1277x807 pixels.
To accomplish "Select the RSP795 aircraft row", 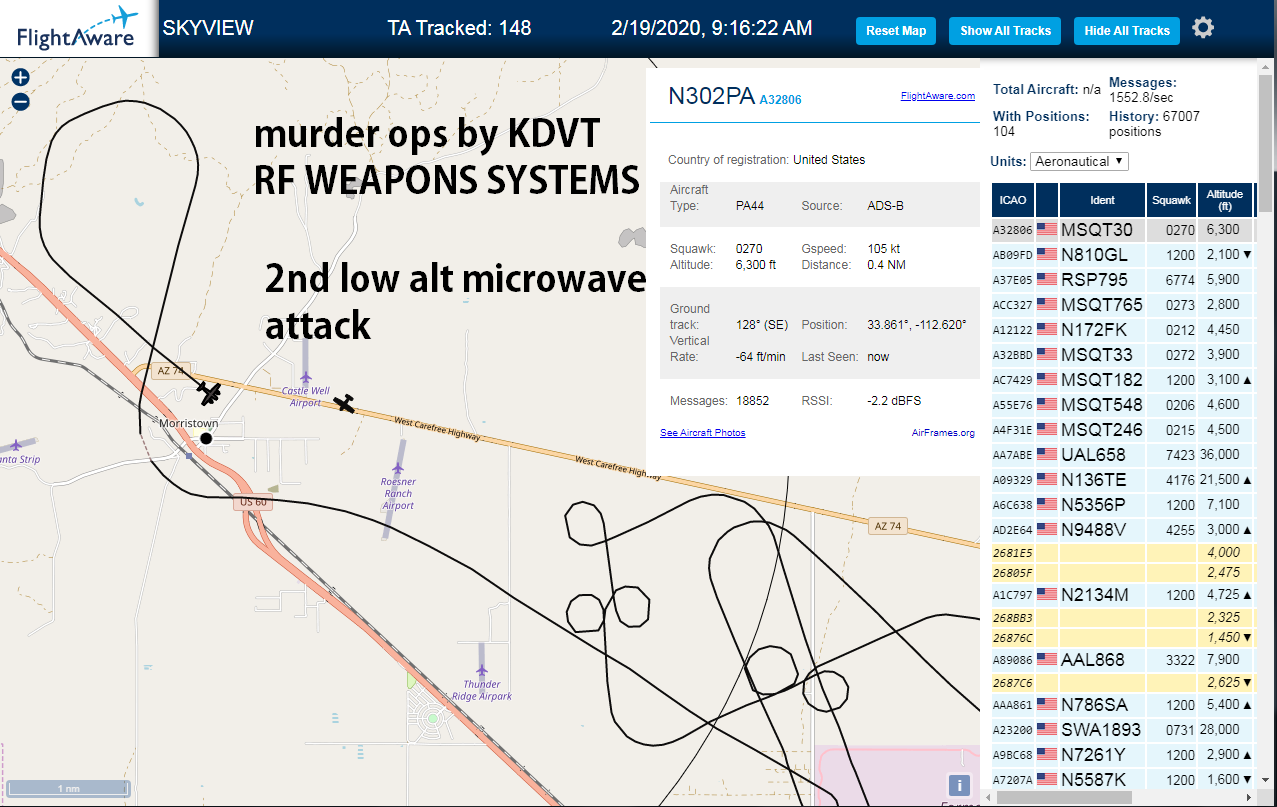I will (x=1122, y=280).
